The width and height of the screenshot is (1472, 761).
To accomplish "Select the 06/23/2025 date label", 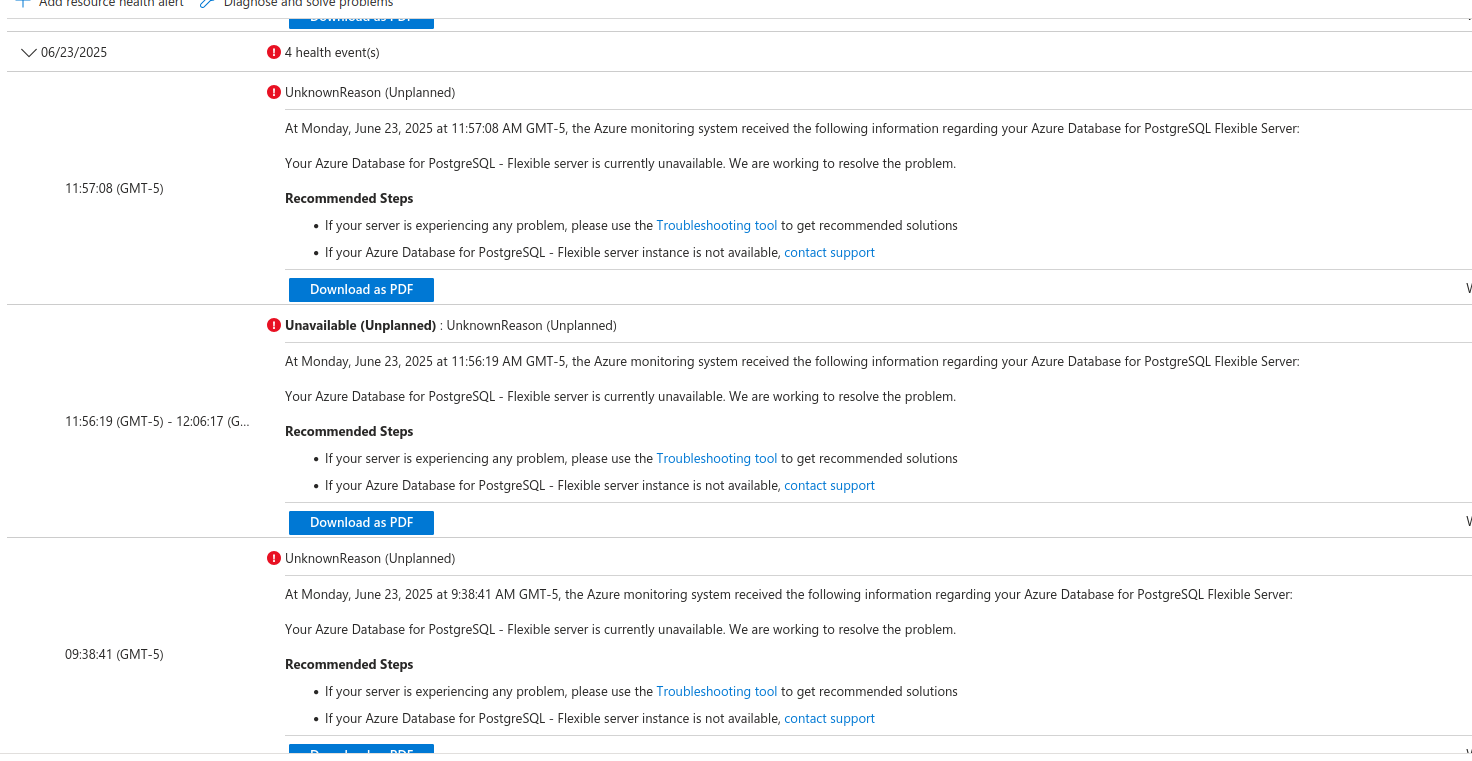I will coord(74,53).
